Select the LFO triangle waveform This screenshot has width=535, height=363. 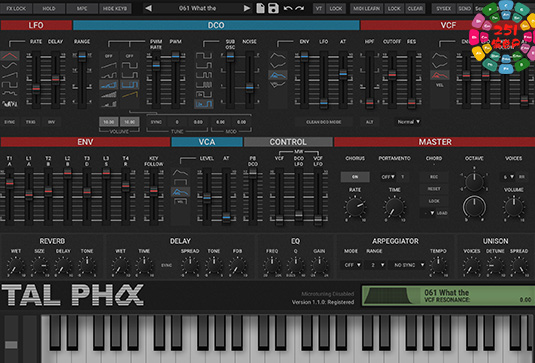[x=10, y=56]
